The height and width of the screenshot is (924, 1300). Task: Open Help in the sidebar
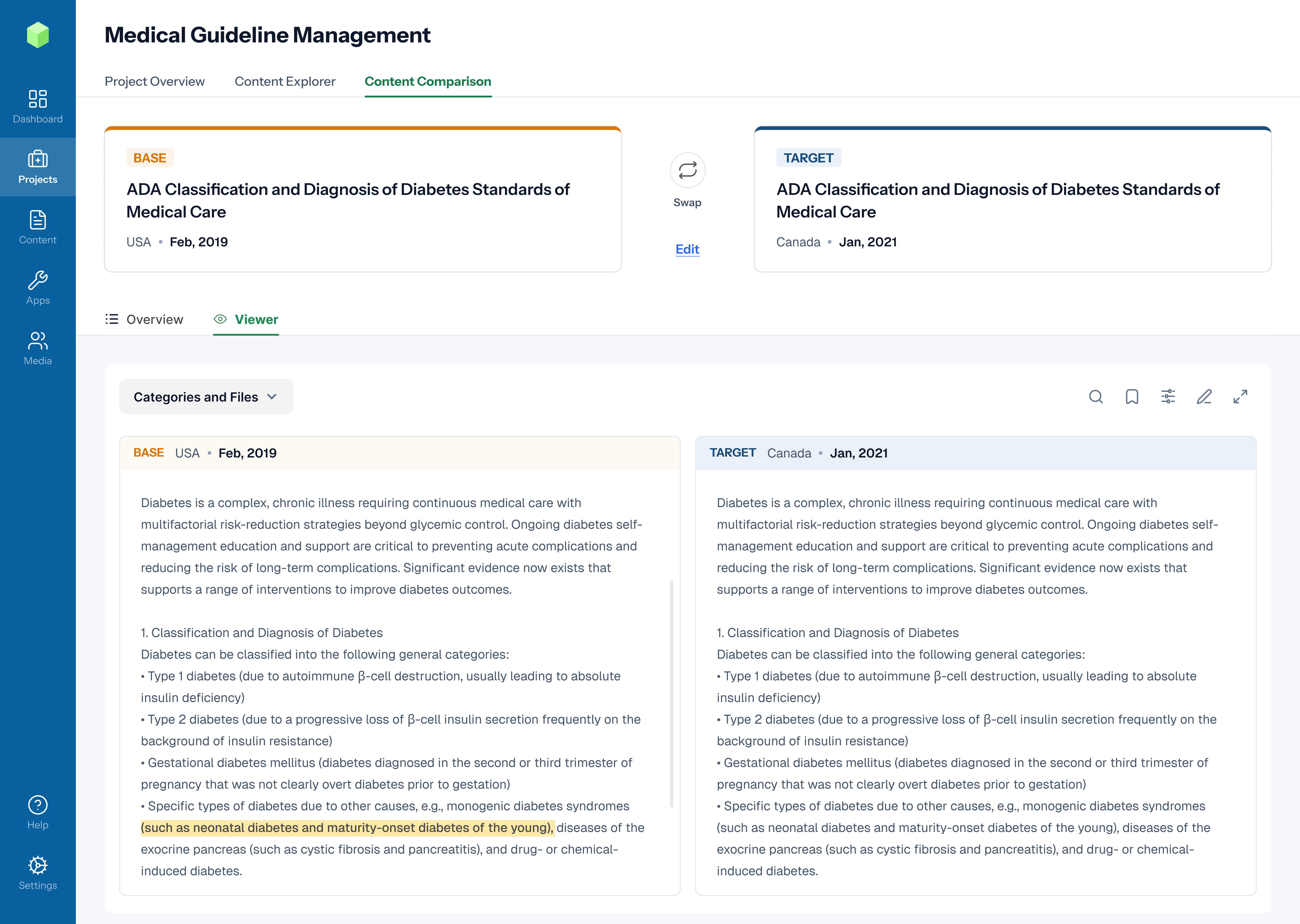(37, 813)
